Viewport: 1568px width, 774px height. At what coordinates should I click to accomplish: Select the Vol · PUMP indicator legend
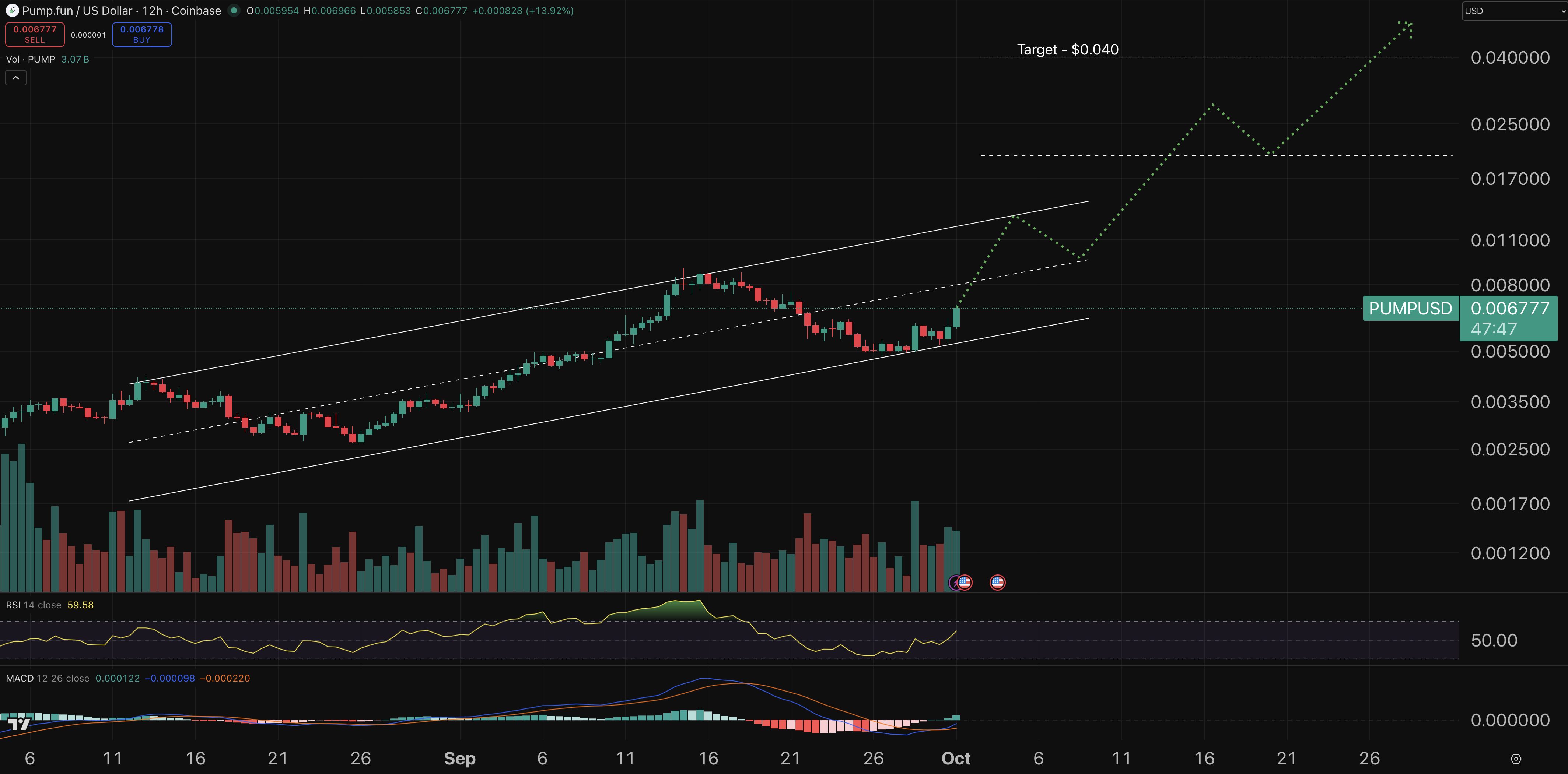tap(31, 59)
